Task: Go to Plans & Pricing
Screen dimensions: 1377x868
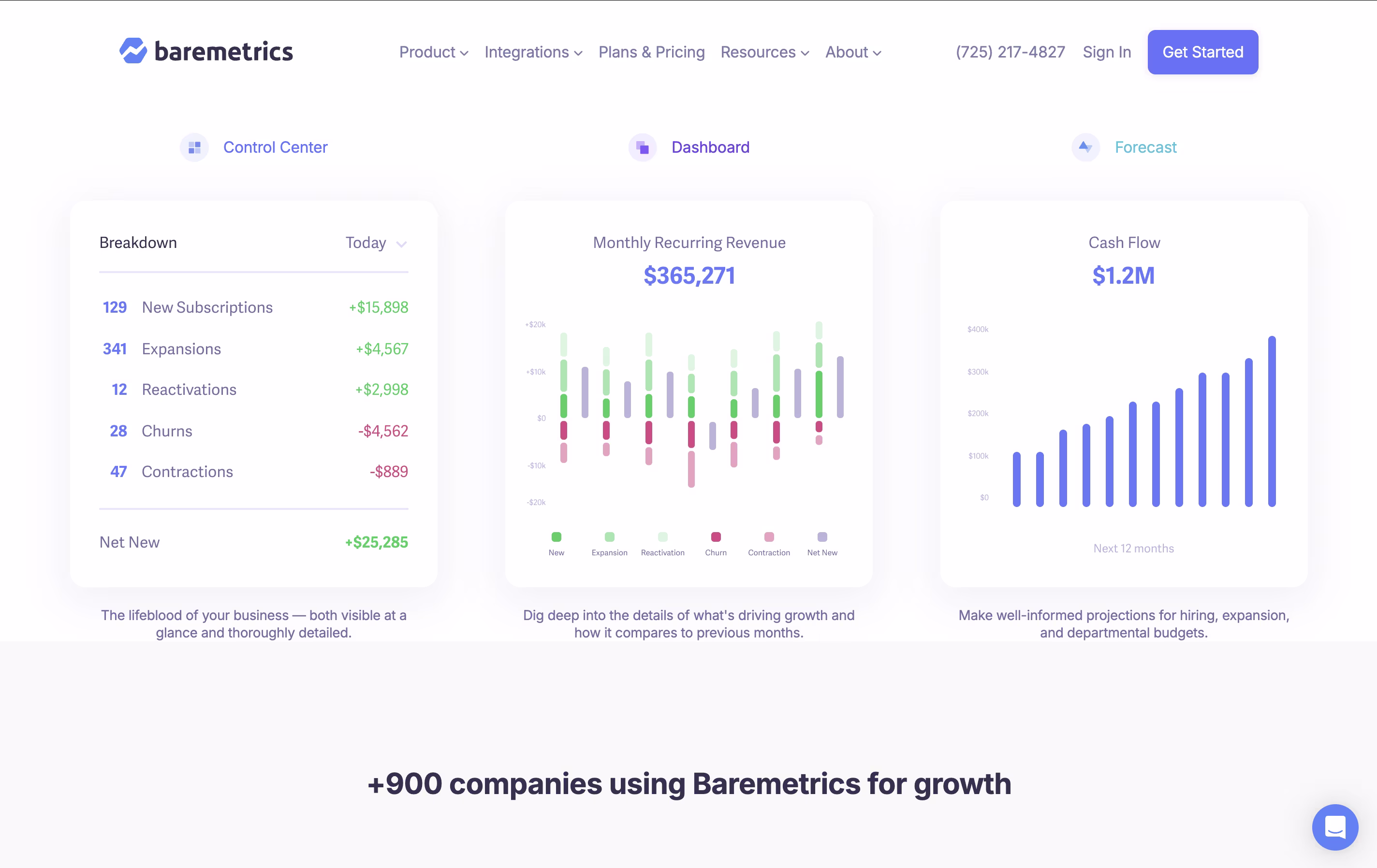Action: pyautogui.click(x=651, y=52)
